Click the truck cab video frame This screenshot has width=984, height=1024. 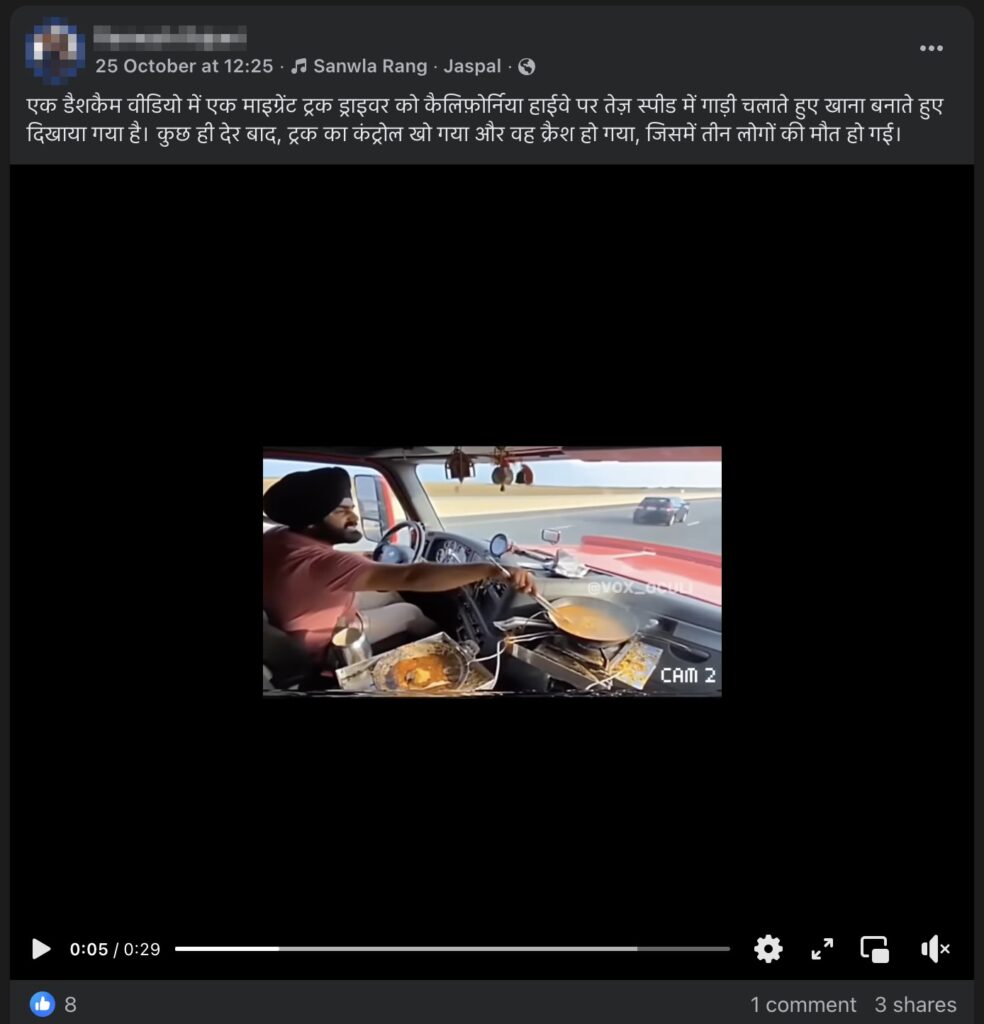click(492, 571)
